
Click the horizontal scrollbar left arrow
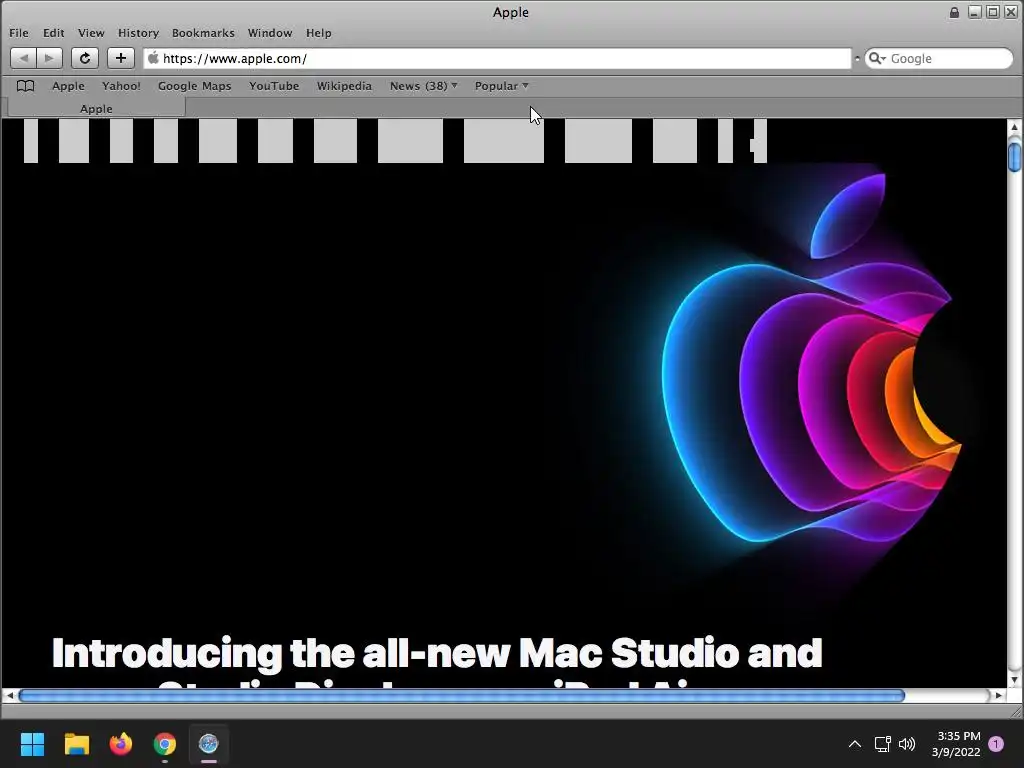(x=10, y=696)
